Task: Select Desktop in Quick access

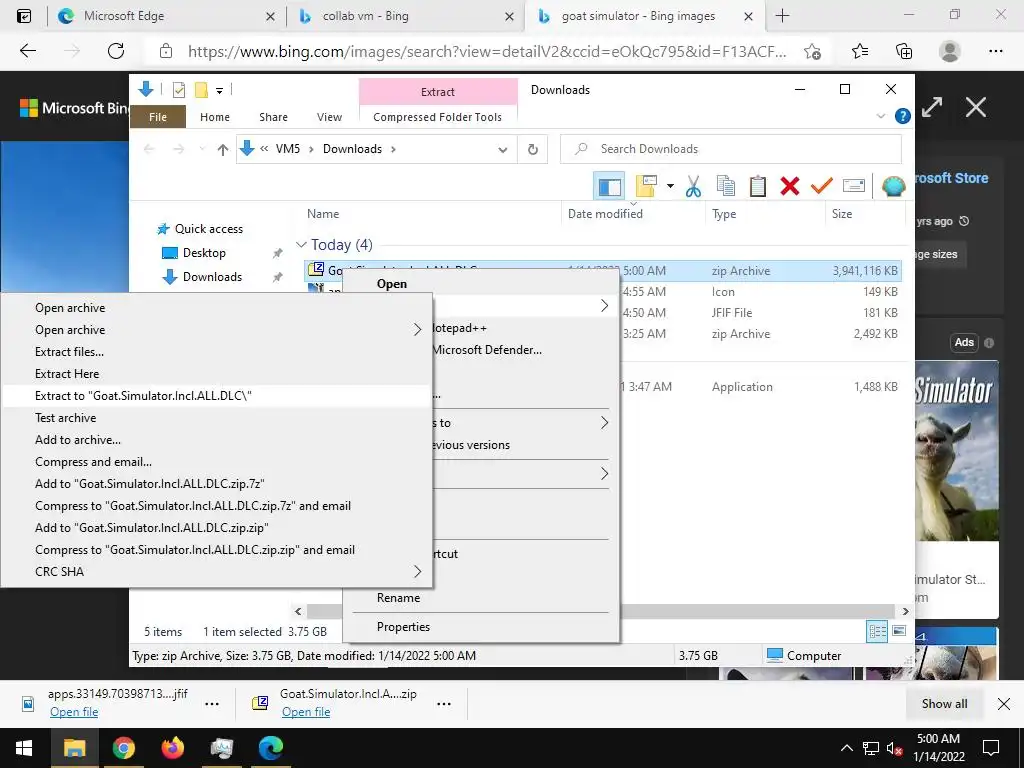Action: (204, 253)
